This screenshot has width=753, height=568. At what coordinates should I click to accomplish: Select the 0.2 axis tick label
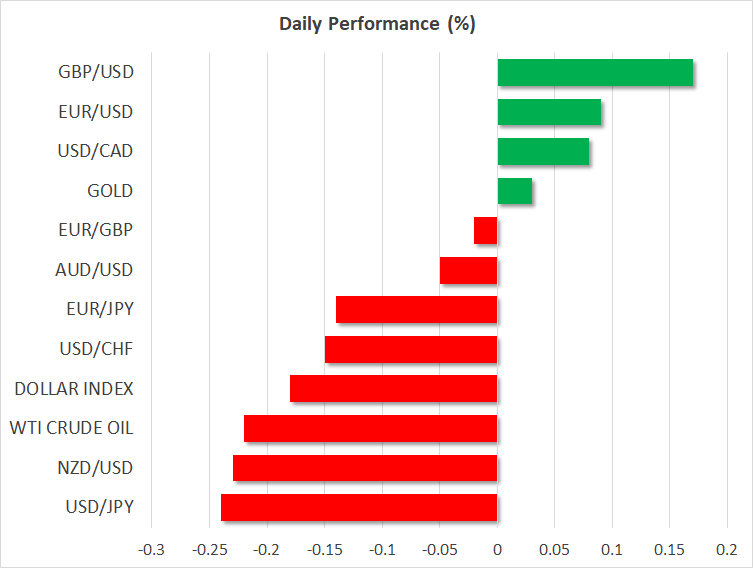pyautogui.click(x=727, y=550)
